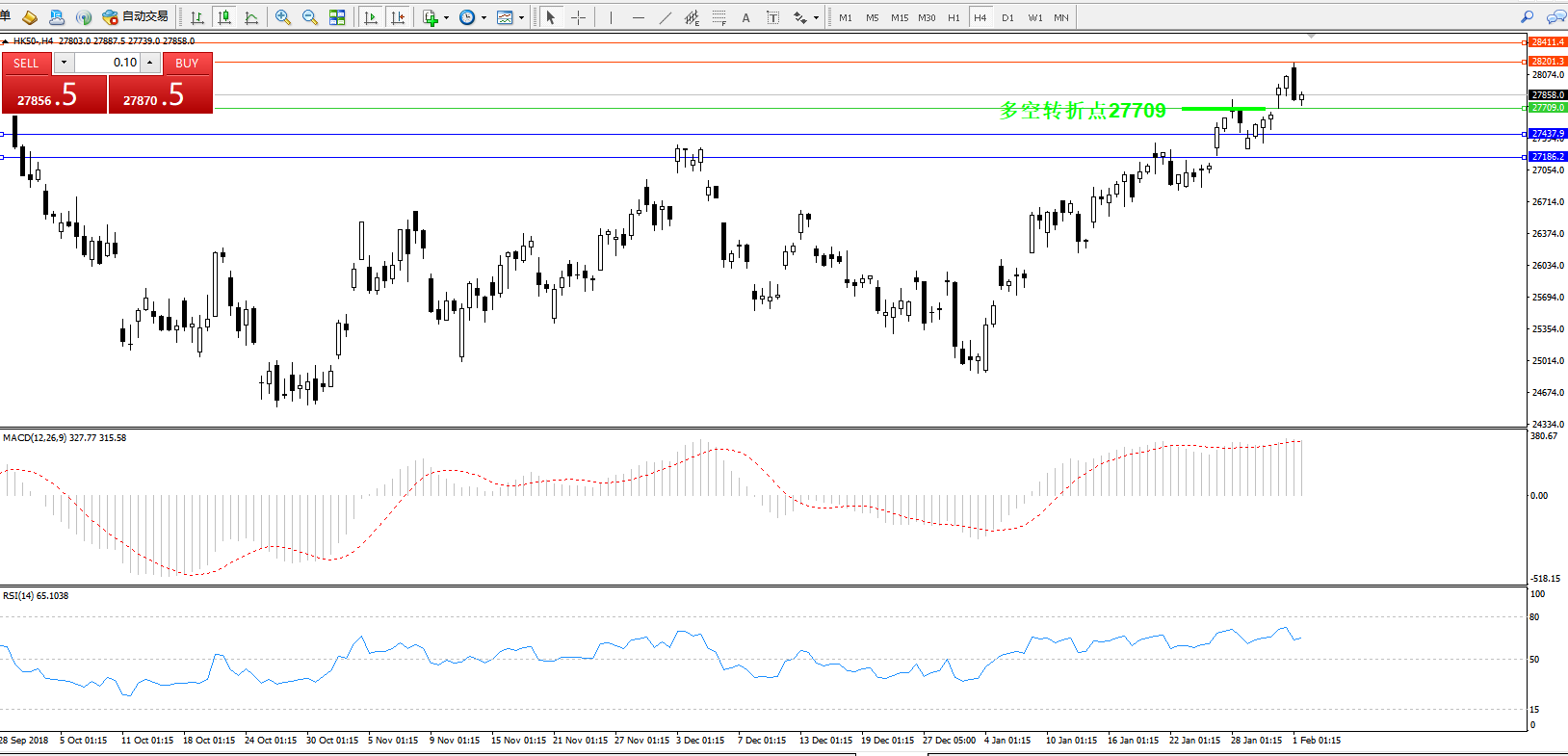Screen dimensions: 1568x756
Task: Switch to the D1 timeframe
Action: point(1007,17)
